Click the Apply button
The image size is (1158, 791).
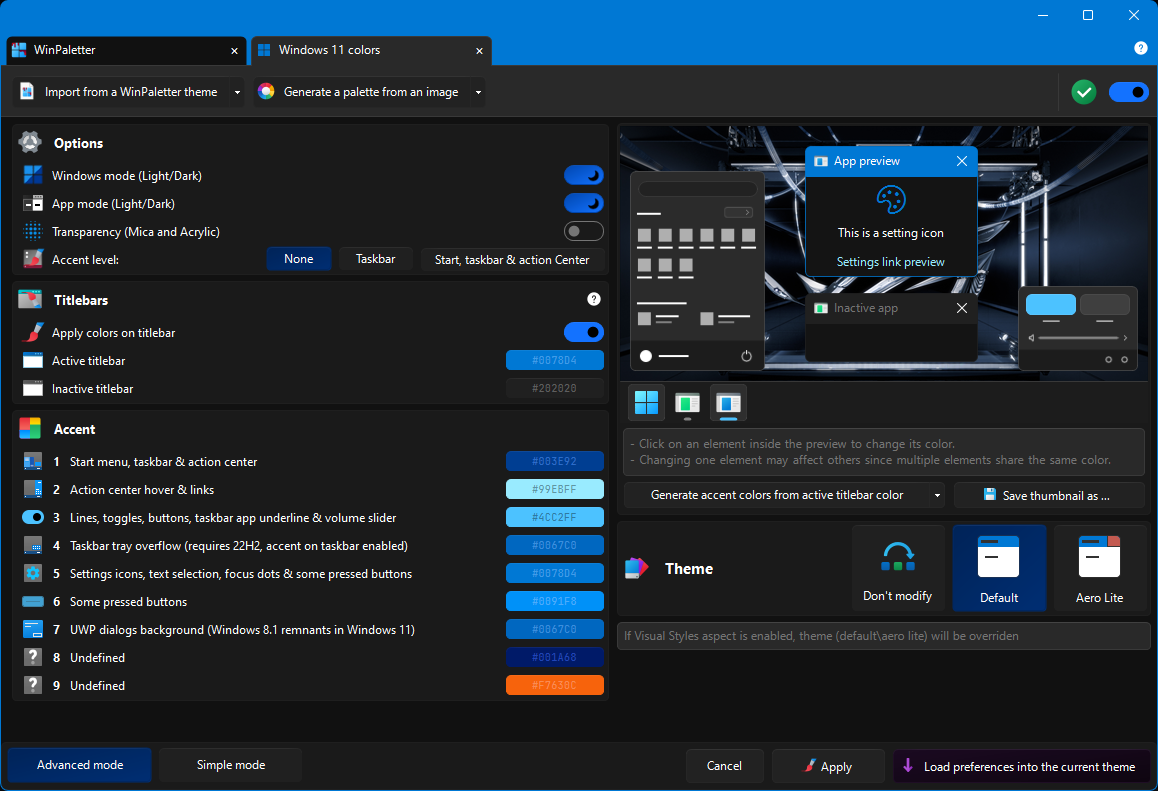[828, 766]
